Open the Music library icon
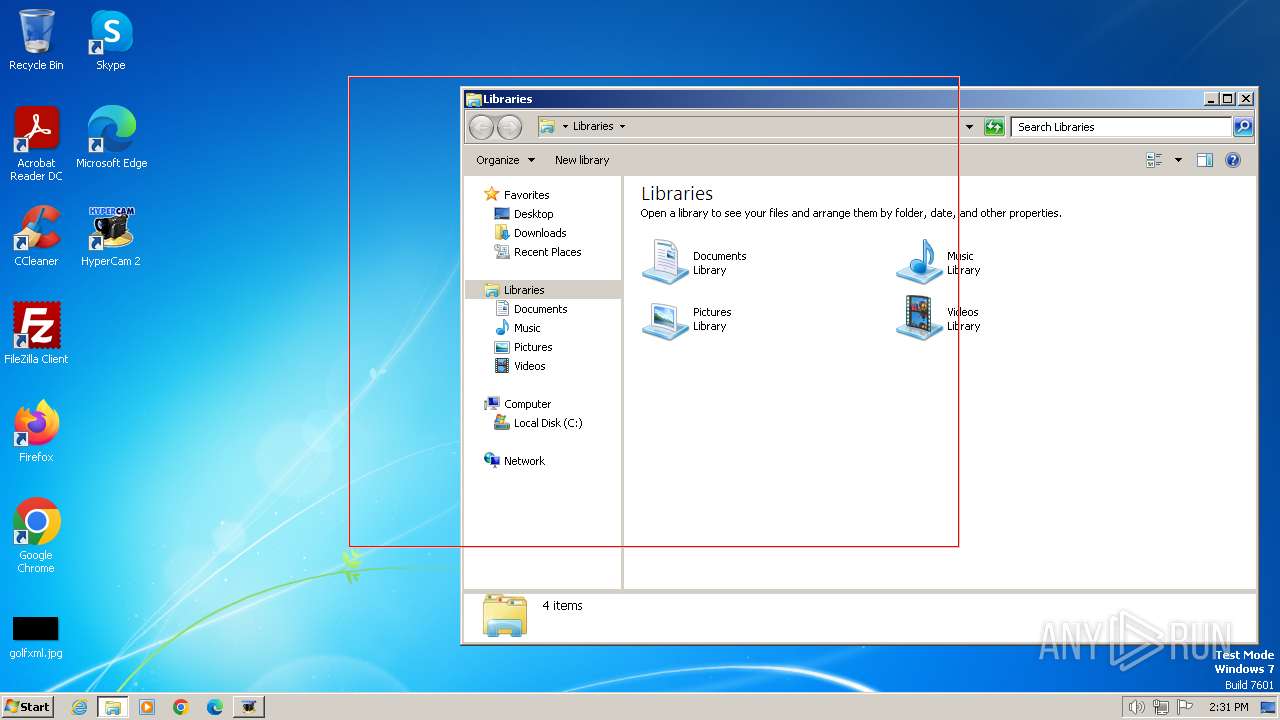 (939, 262)
